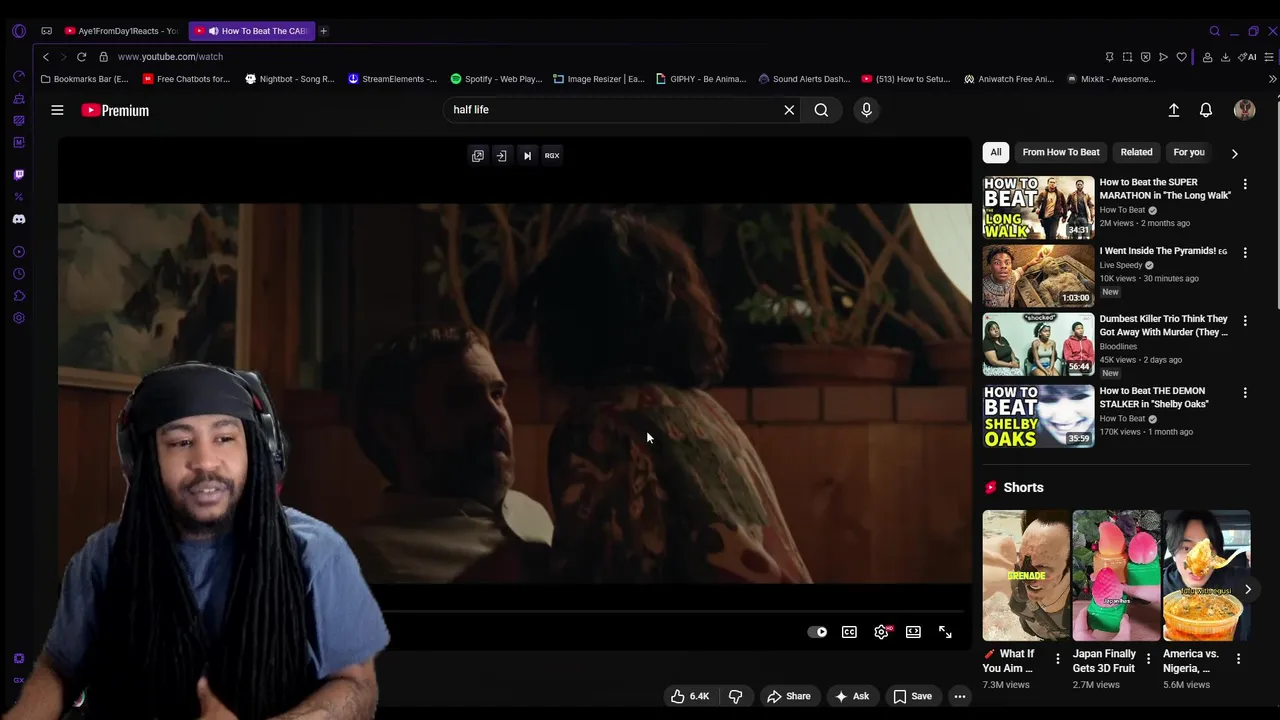Image resolution: width=1280 pixels, height=720 pixels.
Task: Toggle closed captions in player
Action: [x=849, y=632]
